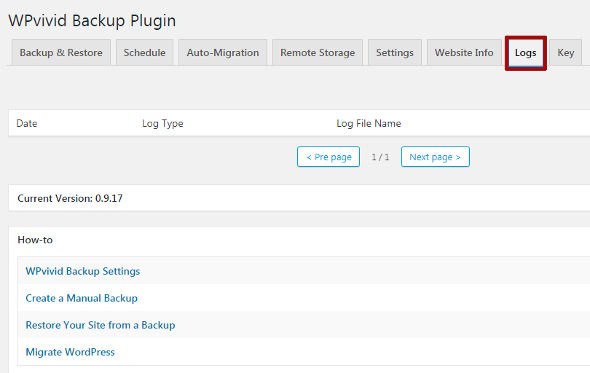Viewport: 590px width, 373px height.
Task: Select the Settings tab
Action: coord(395,53)
